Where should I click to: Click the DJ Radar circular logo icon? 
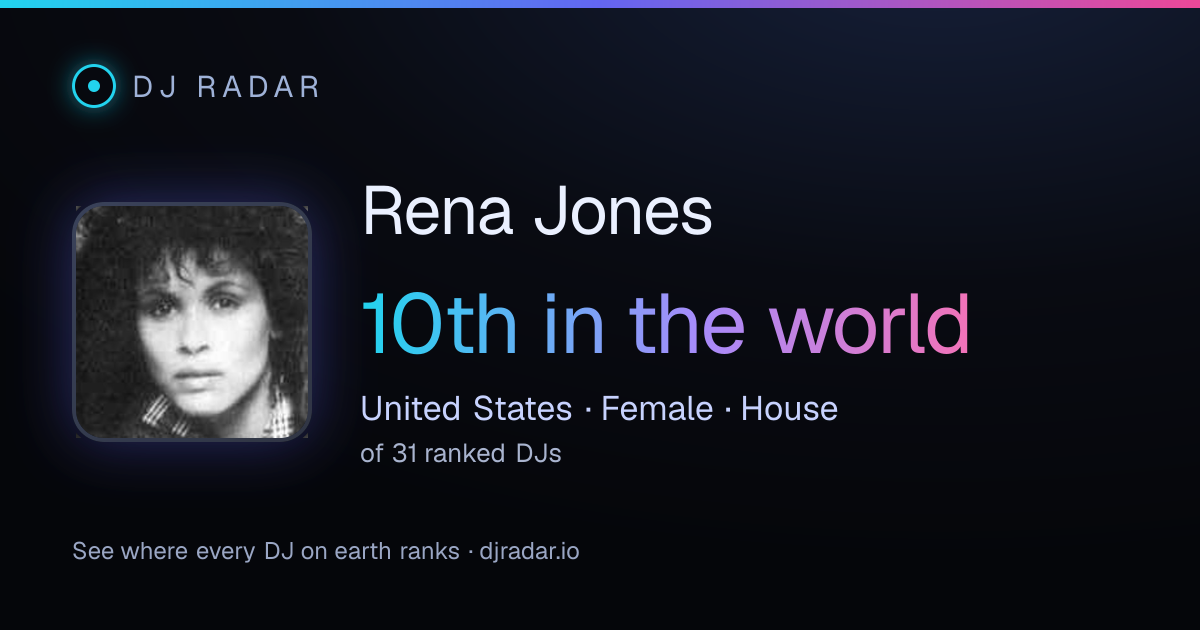(94, 86)
